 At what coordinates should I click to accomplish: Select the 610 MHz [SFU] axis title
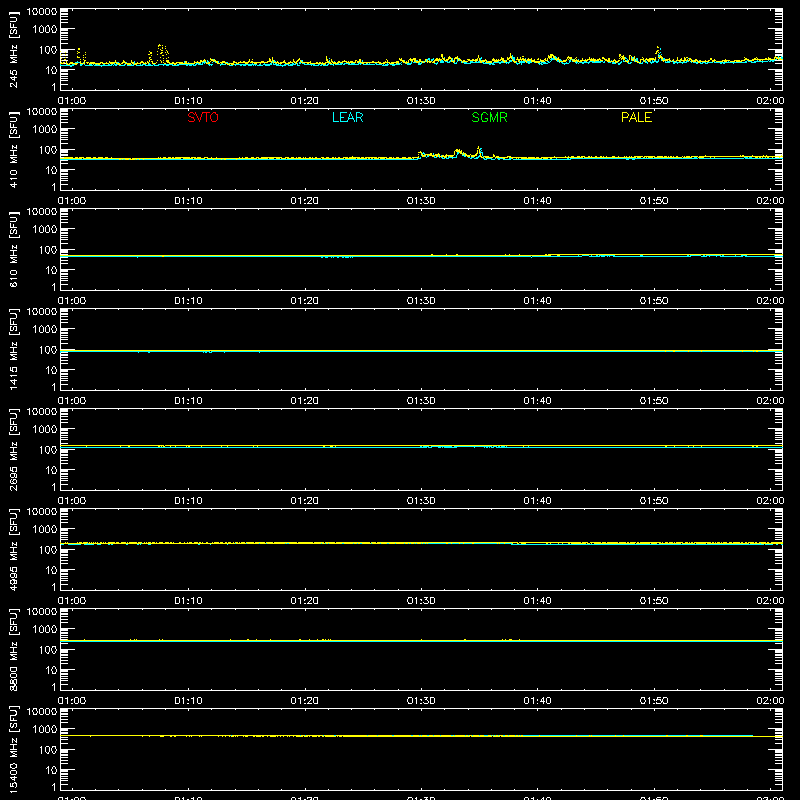14,249
